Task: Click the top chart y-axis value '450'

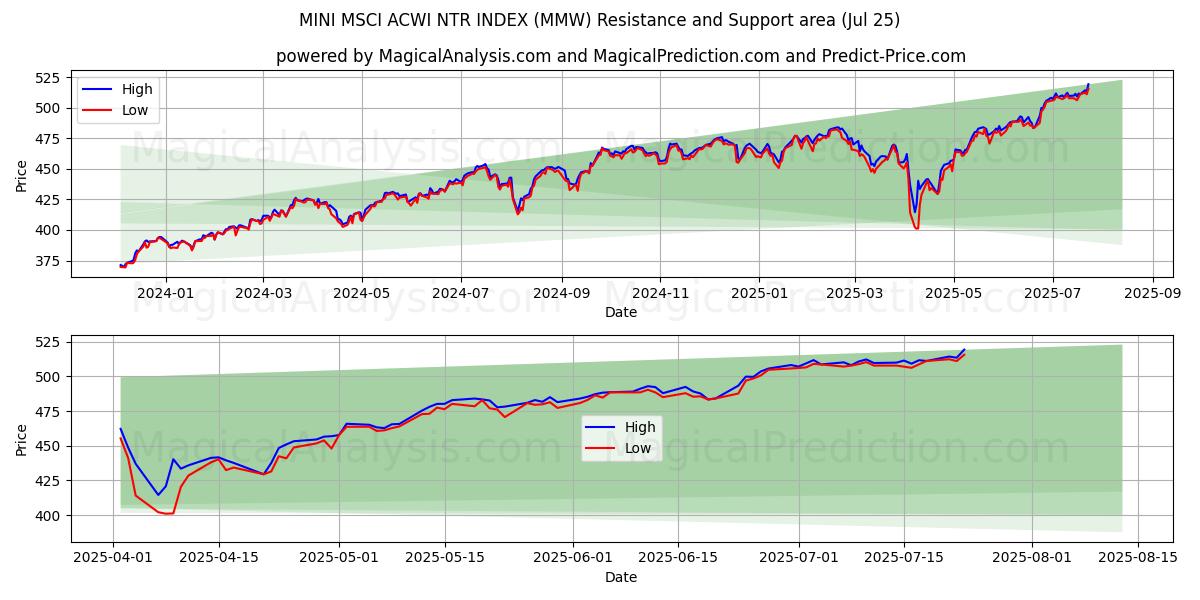Action: point(49,170)
